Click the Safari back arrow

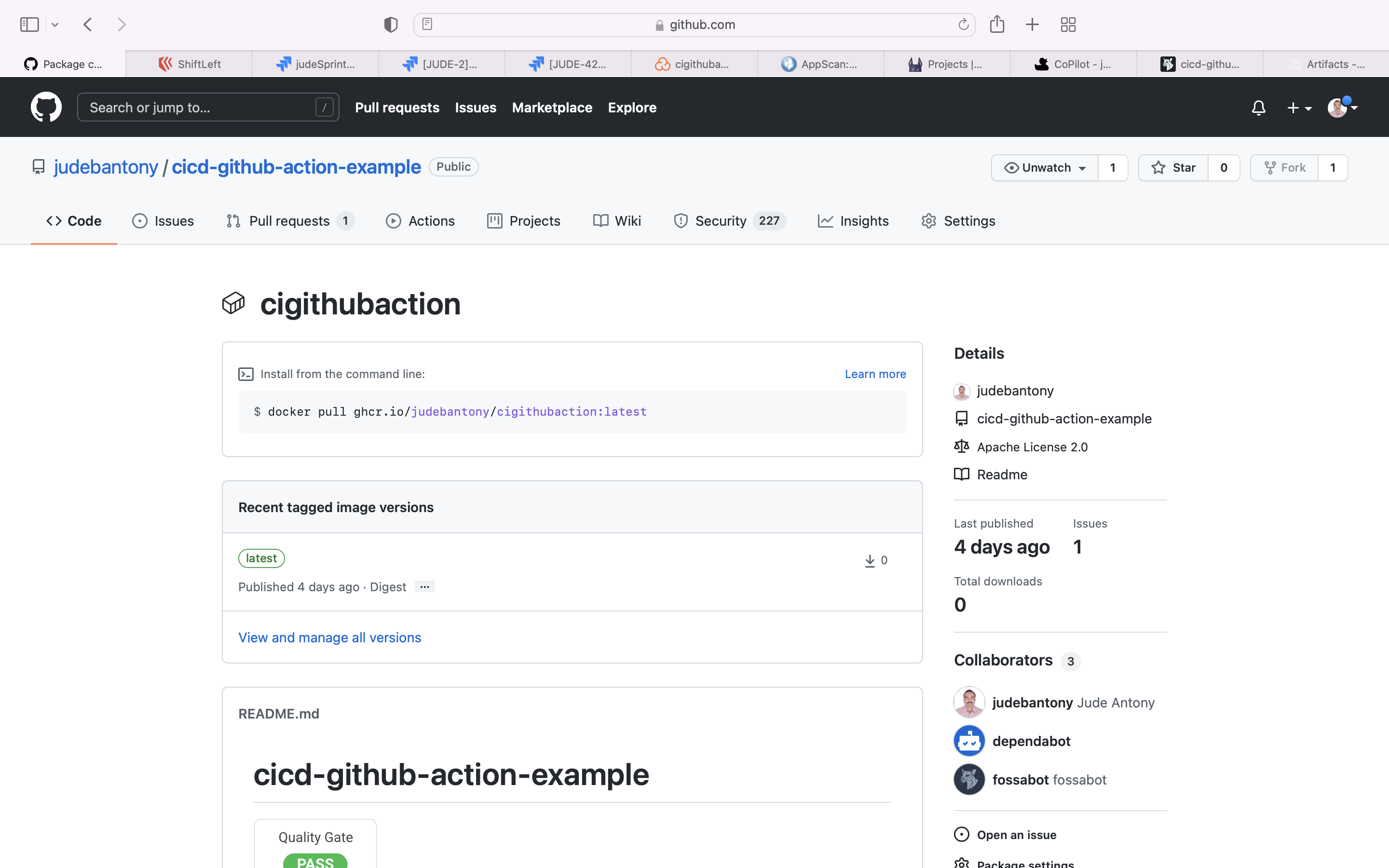click(x=88, y=24)
